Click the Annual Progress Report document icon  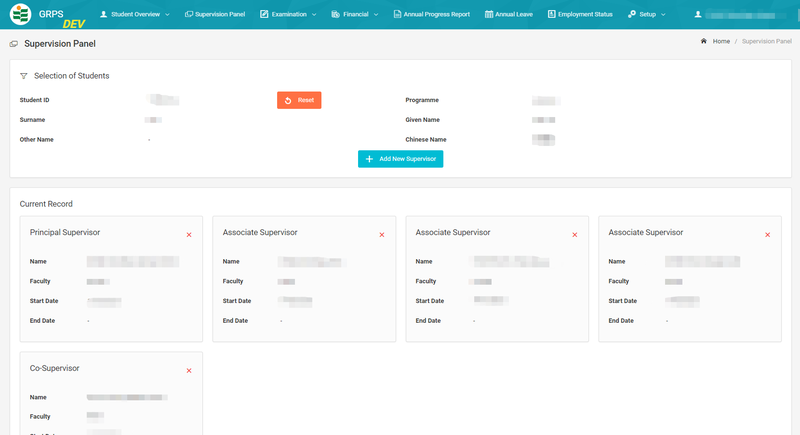pos(397,14)
